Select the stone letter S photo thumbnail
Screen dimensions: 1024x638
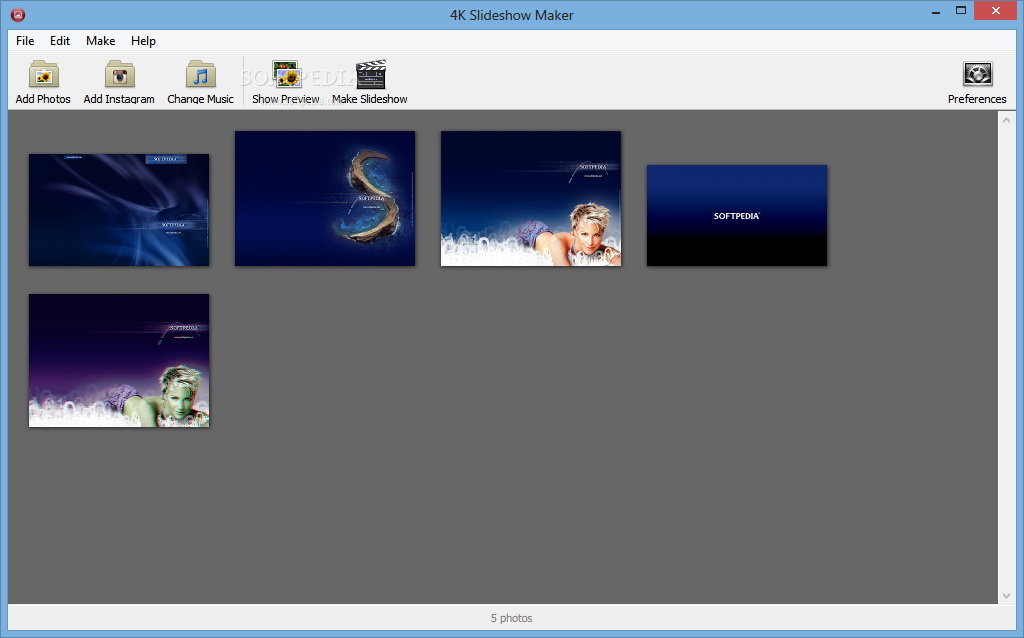click(325, 199)
